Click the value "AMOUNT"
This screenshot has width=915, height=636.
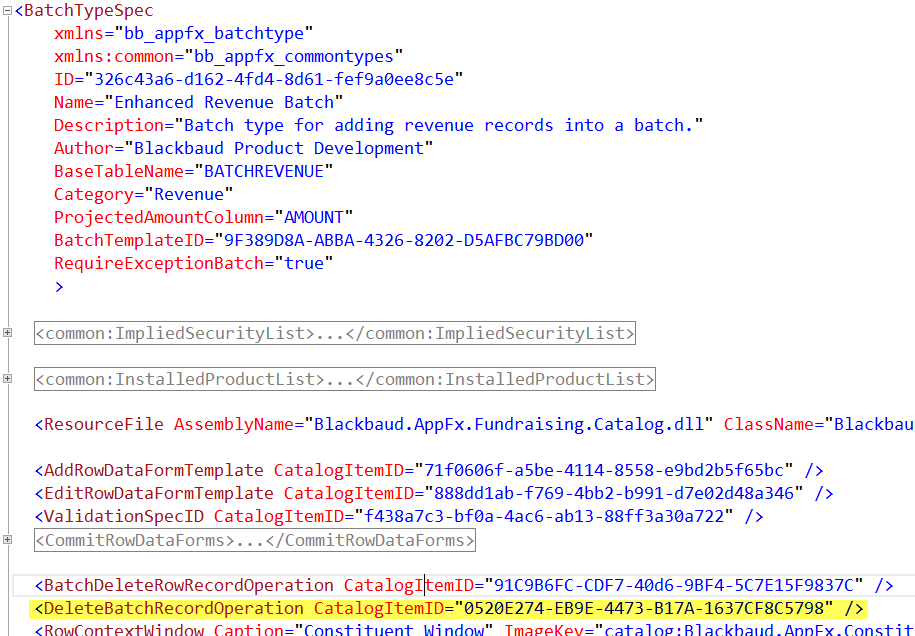(314, 217)
